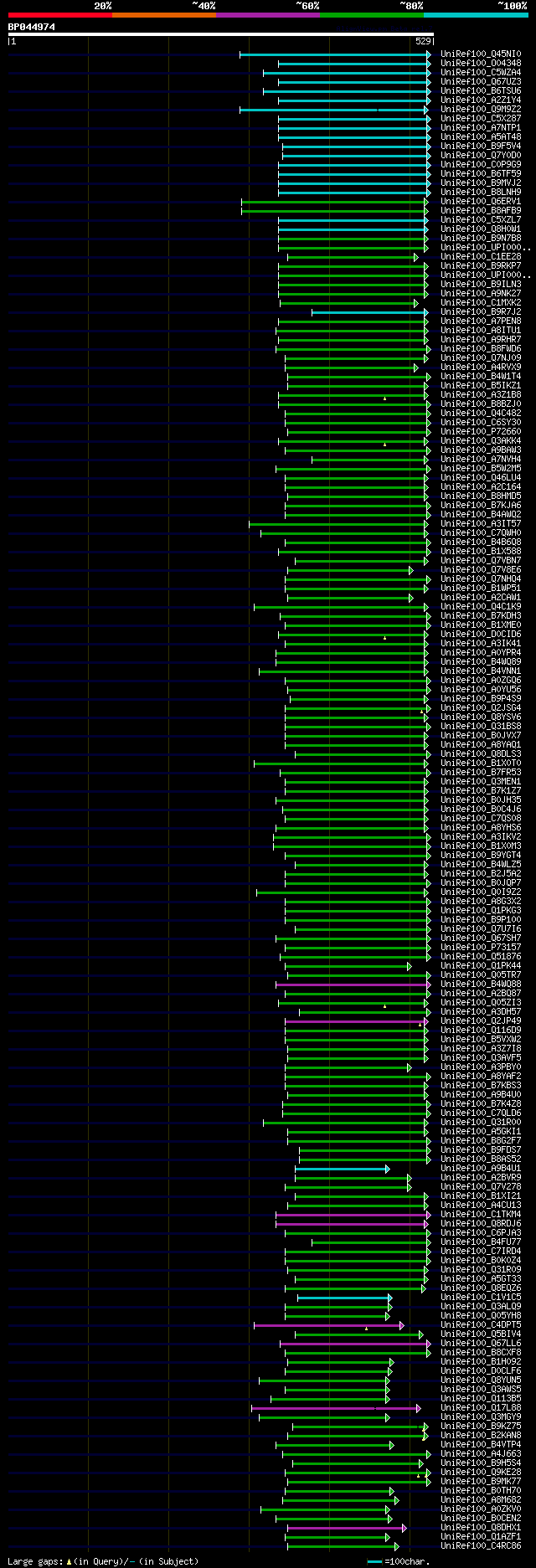Click label UniRef100_A8ITU1
The width and height of the screenshot is (536, 1568).
pyautogui.click(x=481, y=331)
